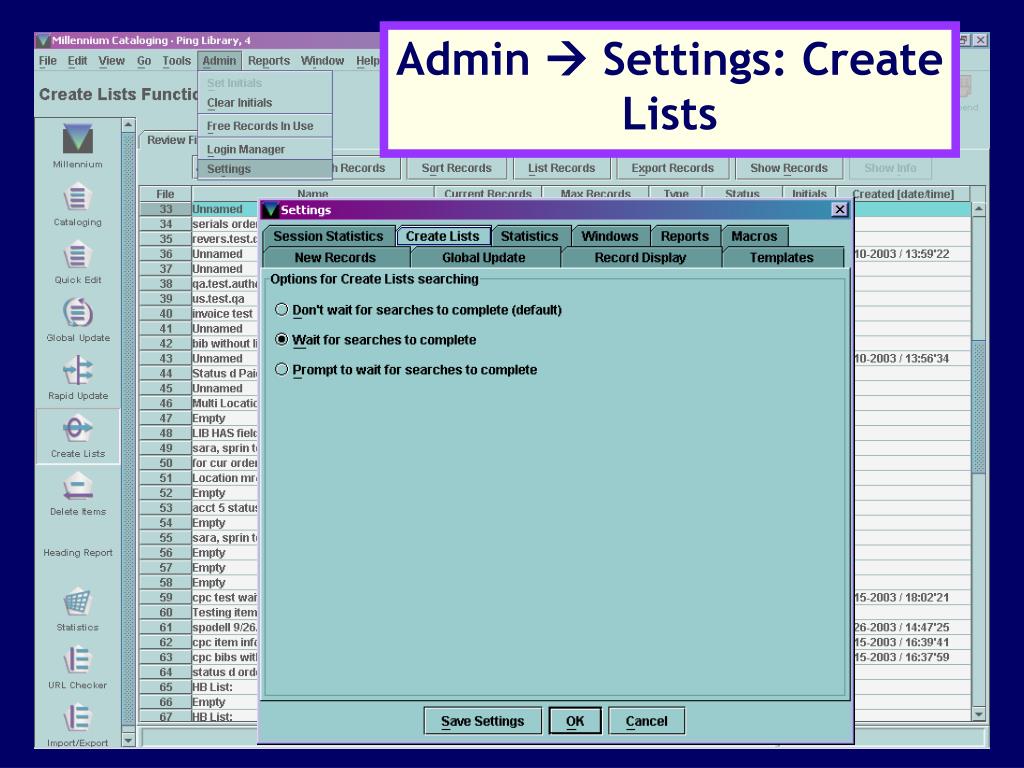Click the Show Records button
This screenshot has height=768, width=1024.
click(789, 168)
